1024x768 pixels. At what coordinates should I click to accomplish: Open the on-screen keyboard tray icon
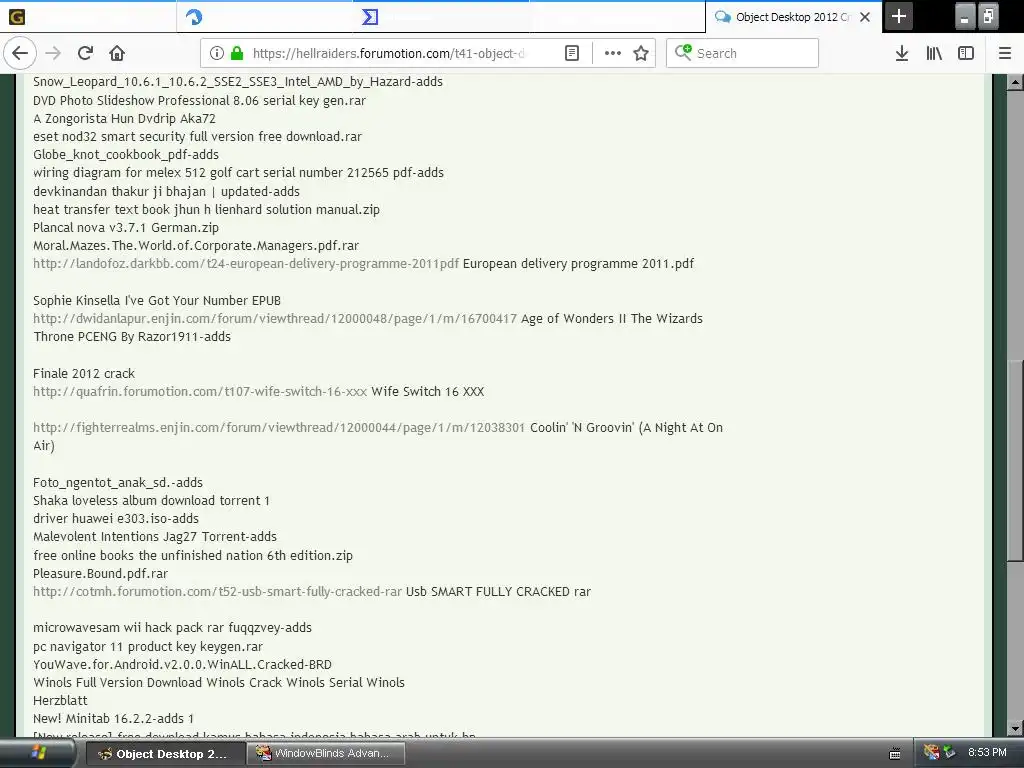[895, 754]
